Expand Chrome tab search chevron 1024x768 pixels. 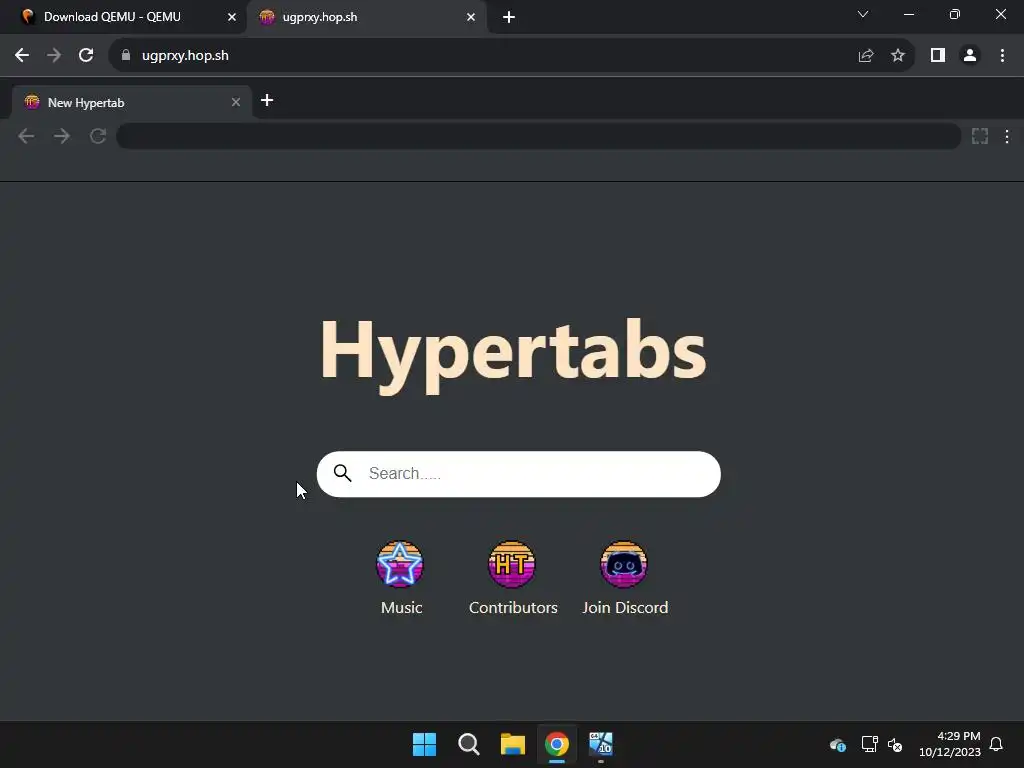coord(863,14)
